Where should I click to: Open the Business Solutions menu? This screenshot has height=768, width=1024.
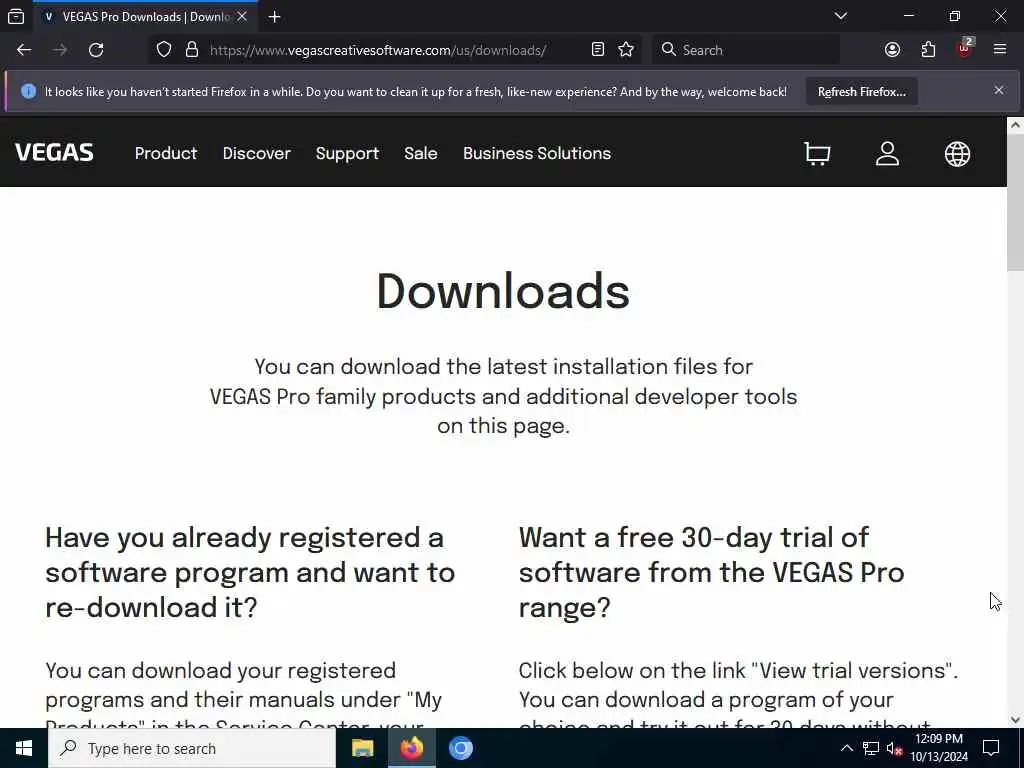(537, 153)
